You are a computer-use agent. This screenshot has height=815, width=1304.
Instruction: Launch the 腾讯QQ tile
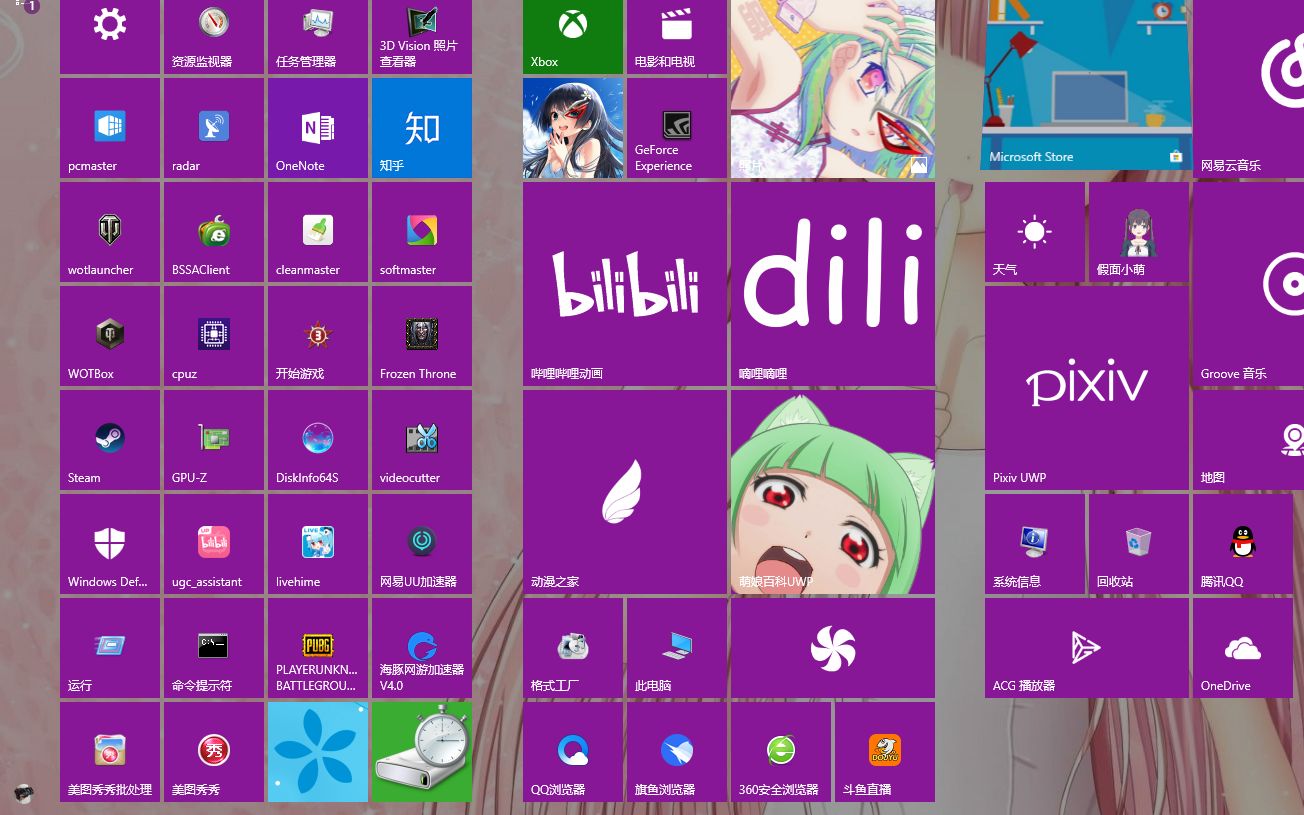(1243, 544)
